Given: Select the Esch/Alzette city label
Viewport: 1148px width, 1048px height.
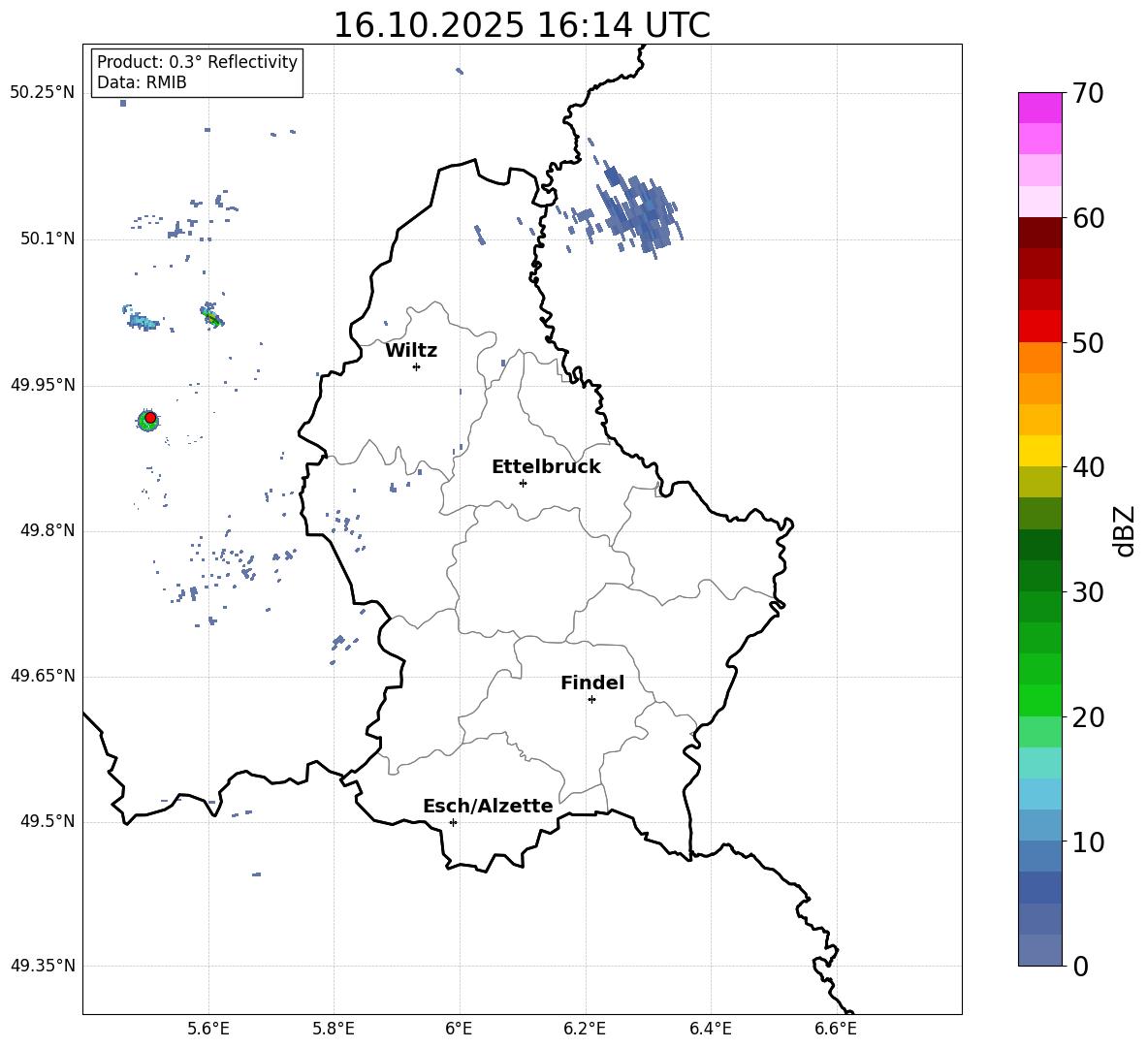Looking at the screenshot, I should 488,807.
